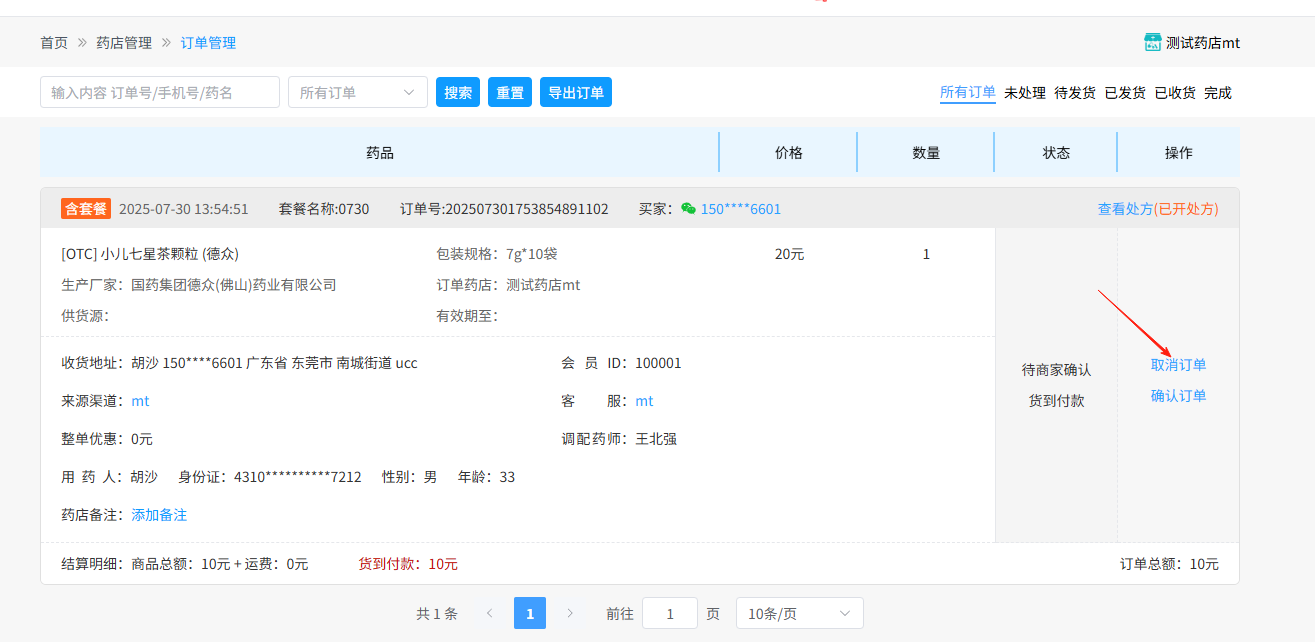Click the mt customer service link

pyautogui.click(x=644, y=401)
